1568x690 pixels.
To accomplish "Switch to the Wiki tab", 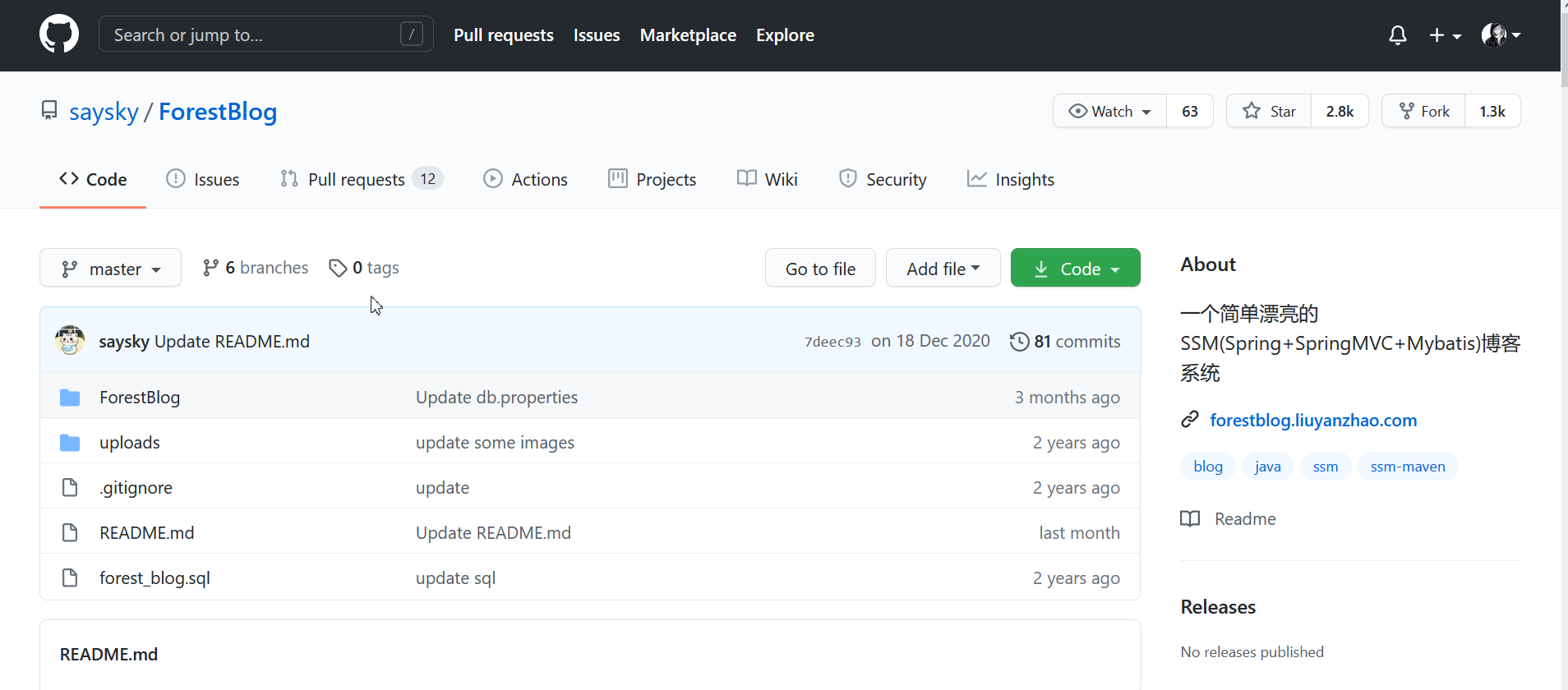I will 767,179.
